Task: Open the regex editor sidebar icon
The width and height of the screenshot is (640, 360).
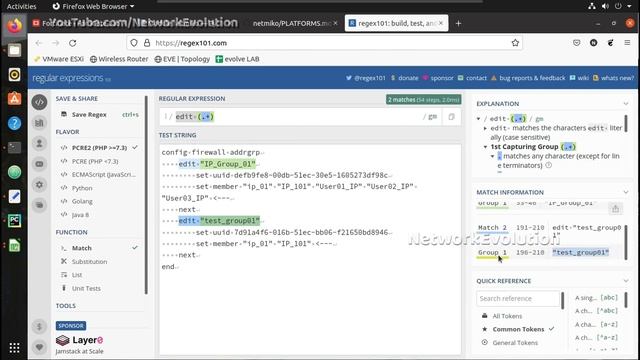Action: (x=39, y=102)
